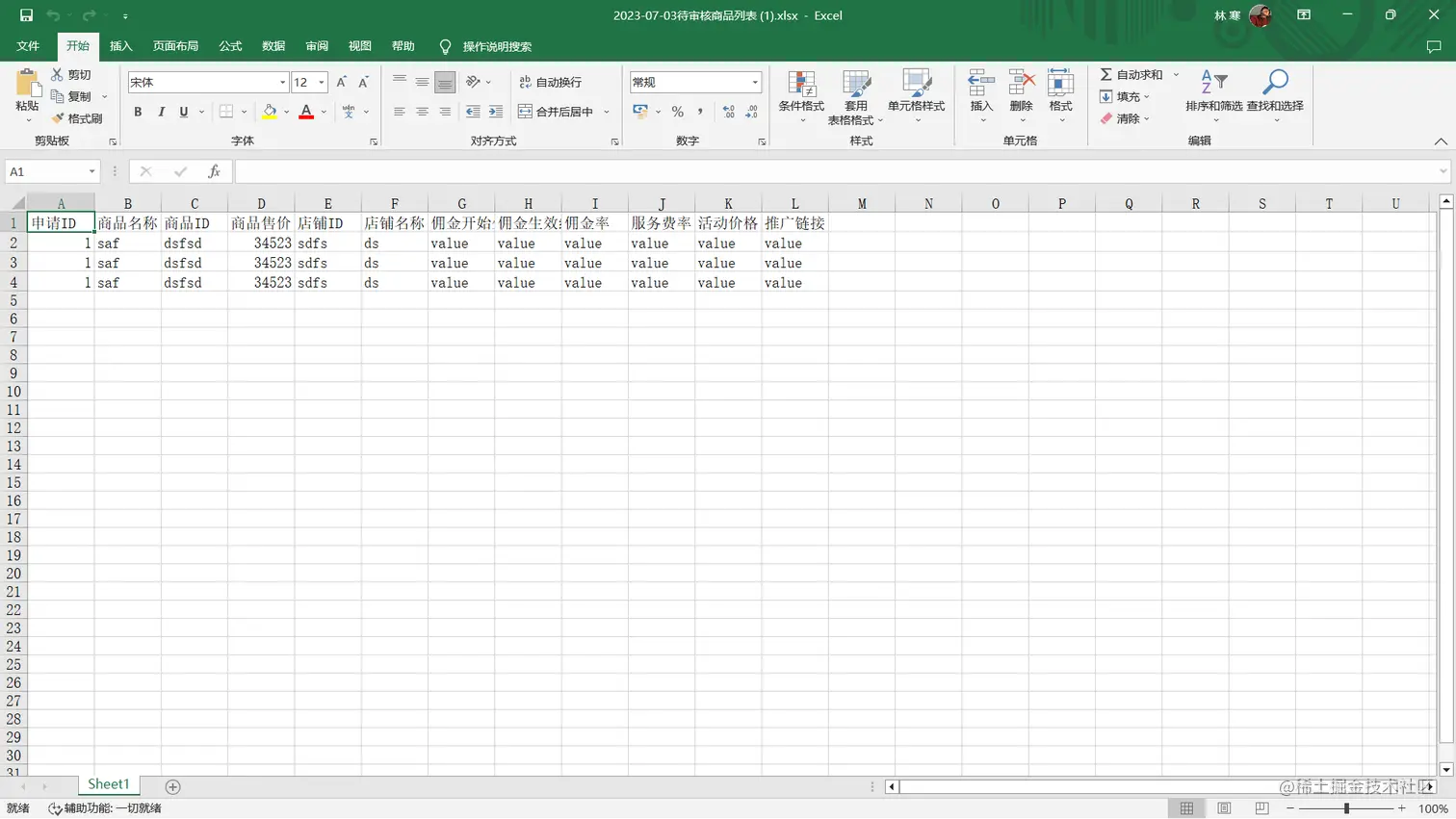Screen dimensions: 1456x819
Task: Click the zoom slider handle
Action: tap(1346, 808)
